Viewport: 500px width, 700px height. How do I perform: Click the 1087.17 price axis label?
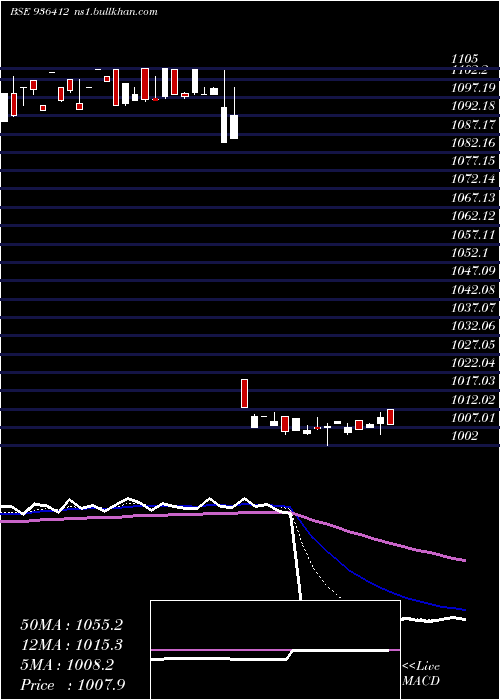pos(473,124)
